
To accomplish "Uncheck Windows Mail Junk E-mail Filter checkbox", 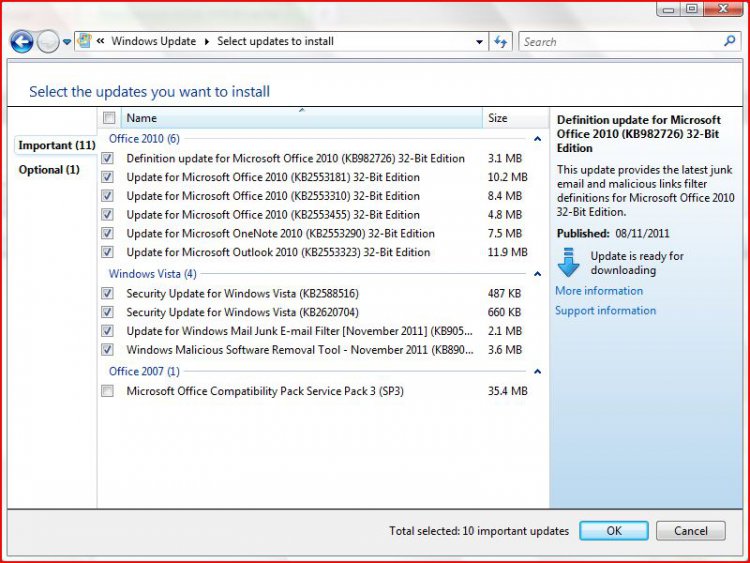I will [x=108, y=331].
